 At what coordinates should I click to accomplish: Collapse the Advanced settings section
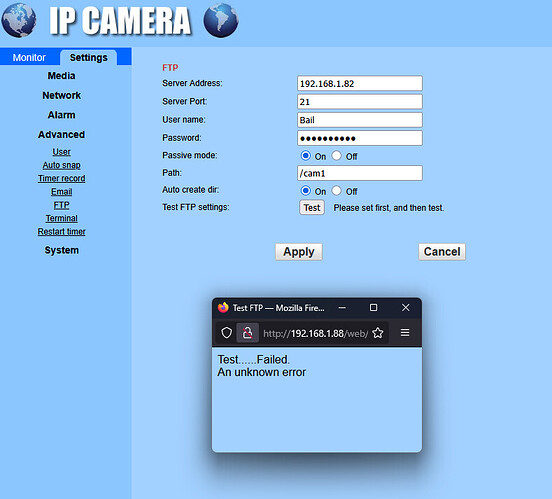[62, 135]
